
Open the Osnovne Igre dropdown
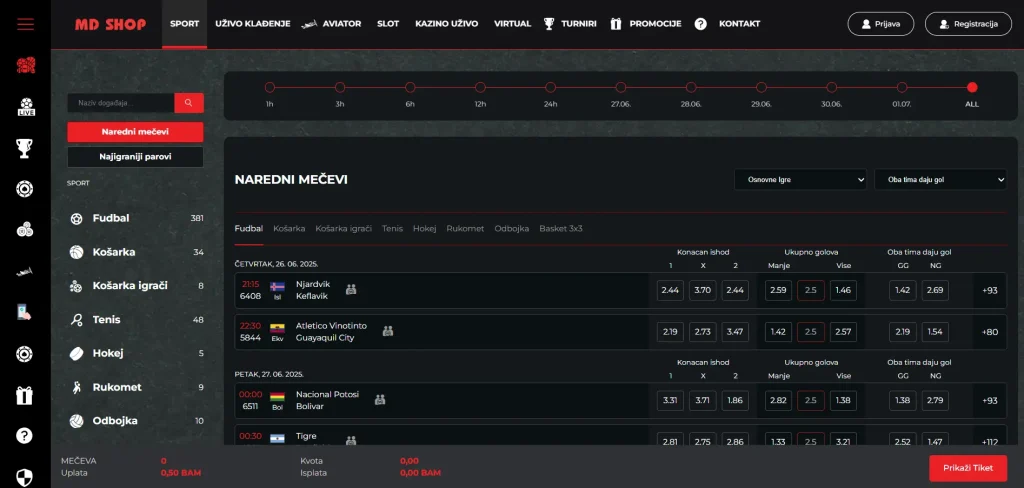coord(800,179)
